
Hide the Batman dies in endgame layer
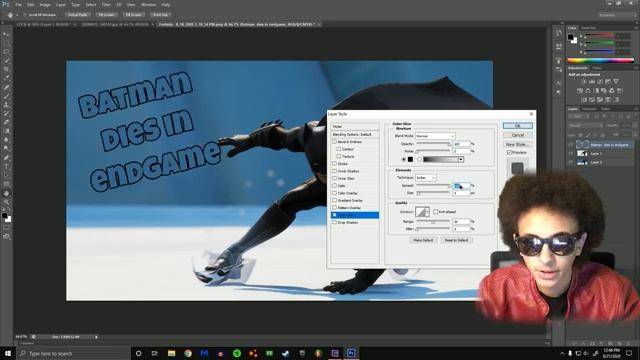[x=571, y=144]
